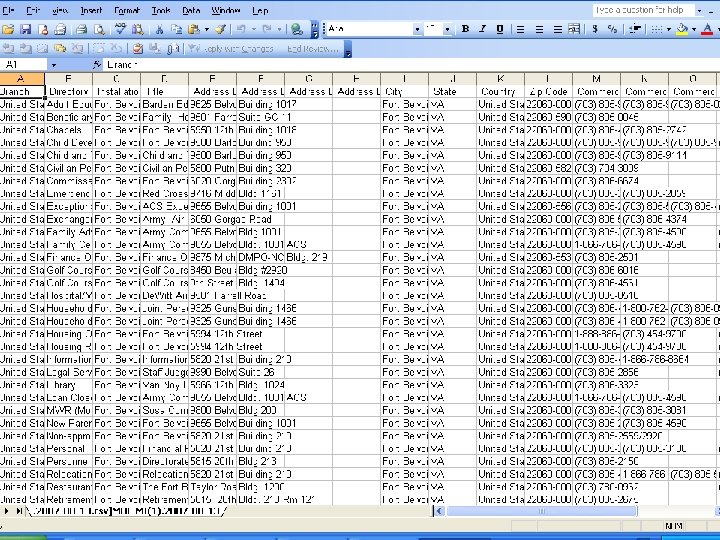Viewport: 720px width, 540px height.
Task: Click the formula bar text field
Action: 411,65
